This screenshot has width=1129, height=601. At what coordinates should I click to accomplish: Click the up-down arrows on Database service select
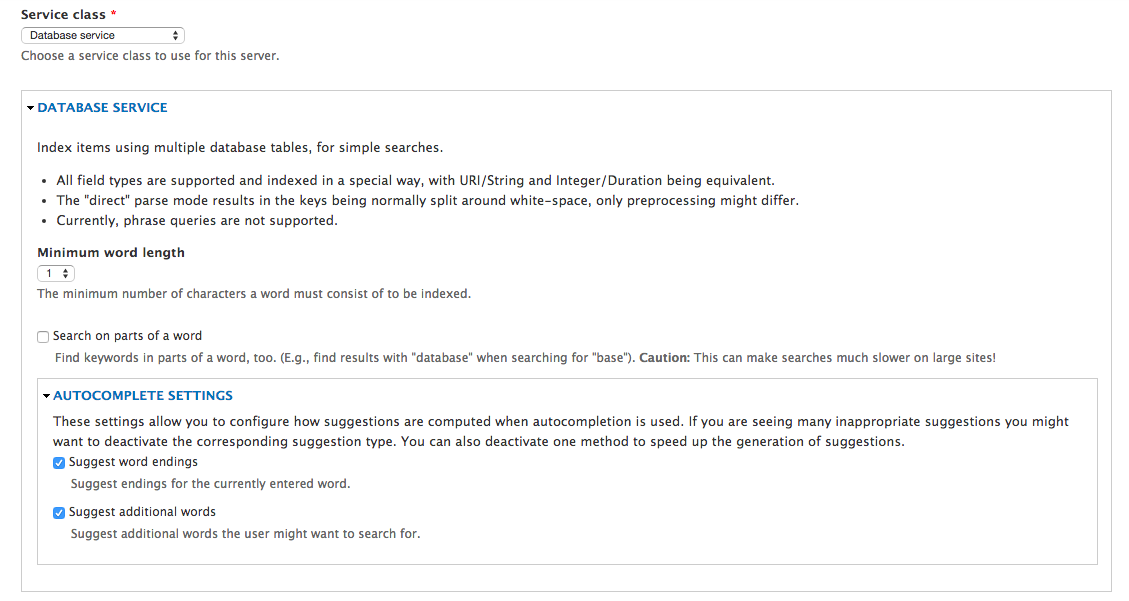click(x=176, y=36)
